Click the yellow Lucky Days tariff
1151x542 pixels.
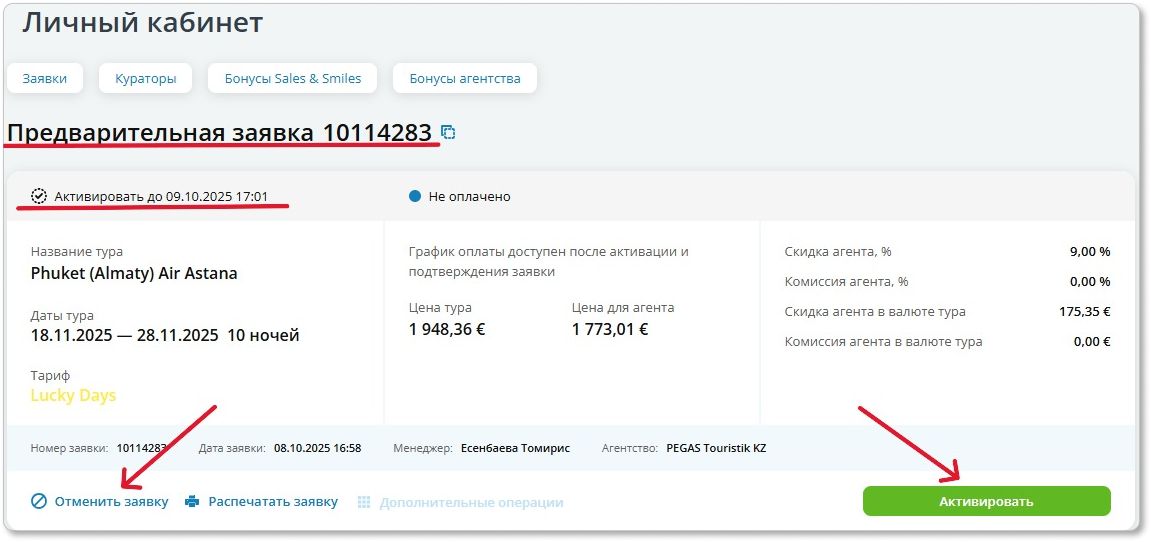[x=73, y=395]
